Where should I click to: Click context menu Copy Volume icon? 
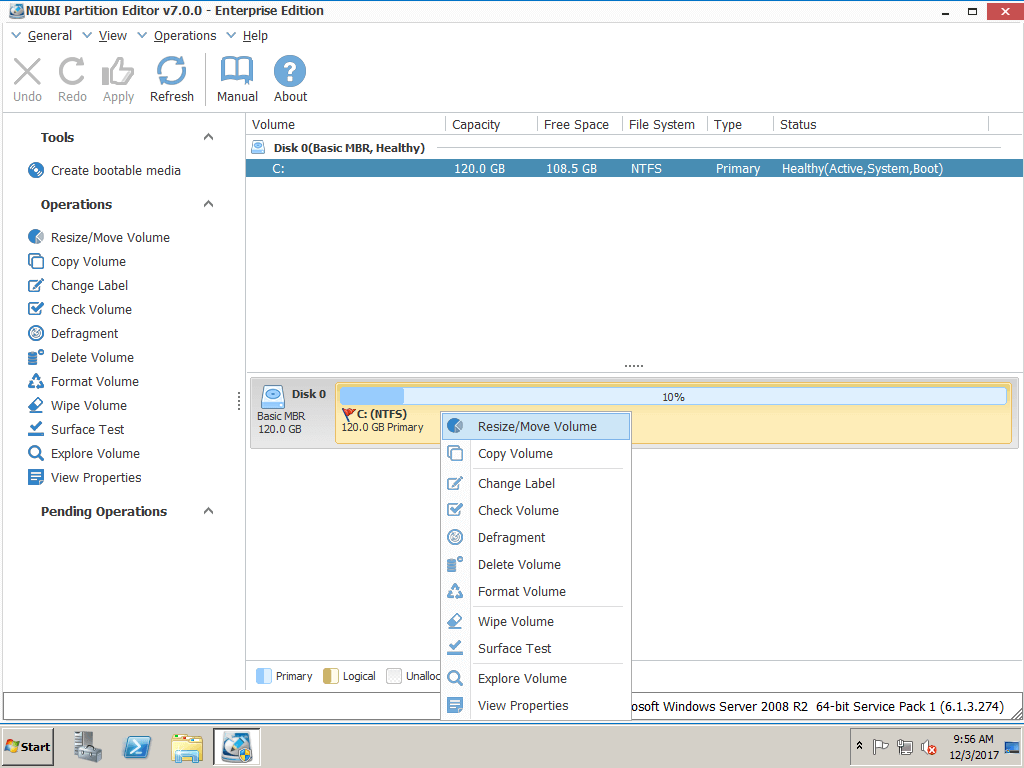point(455,453)
